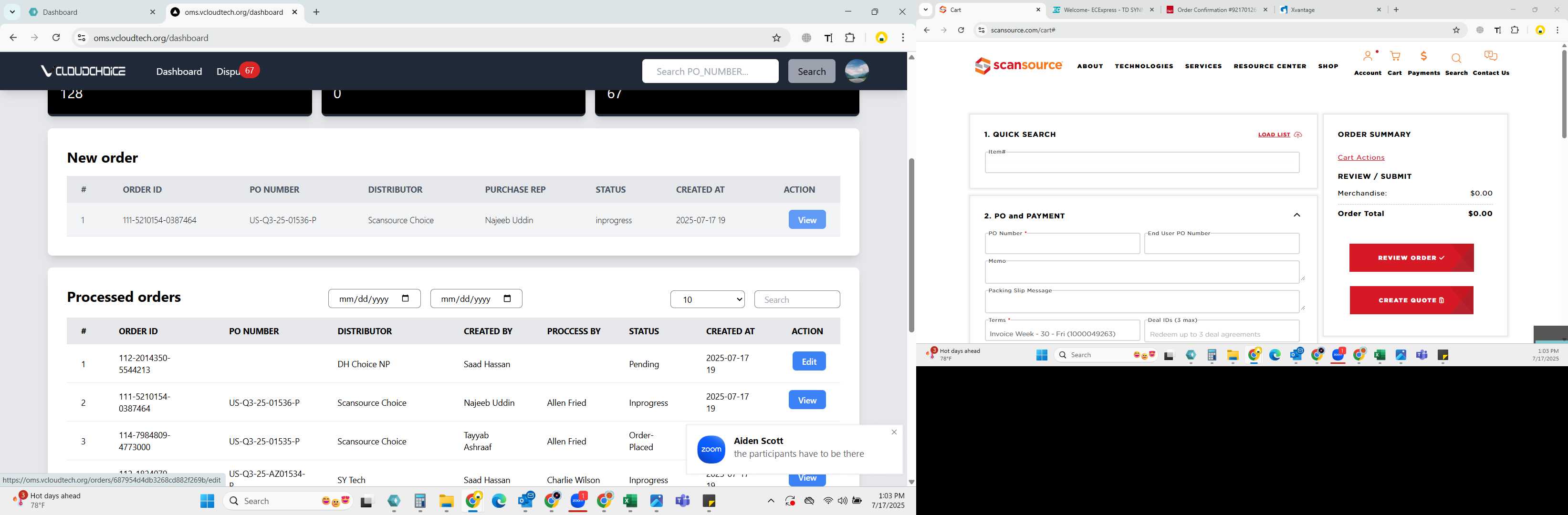Click the CREATE QUOTE button
This screenshot has width=1568, height=515.
(x=1411, y=300)
